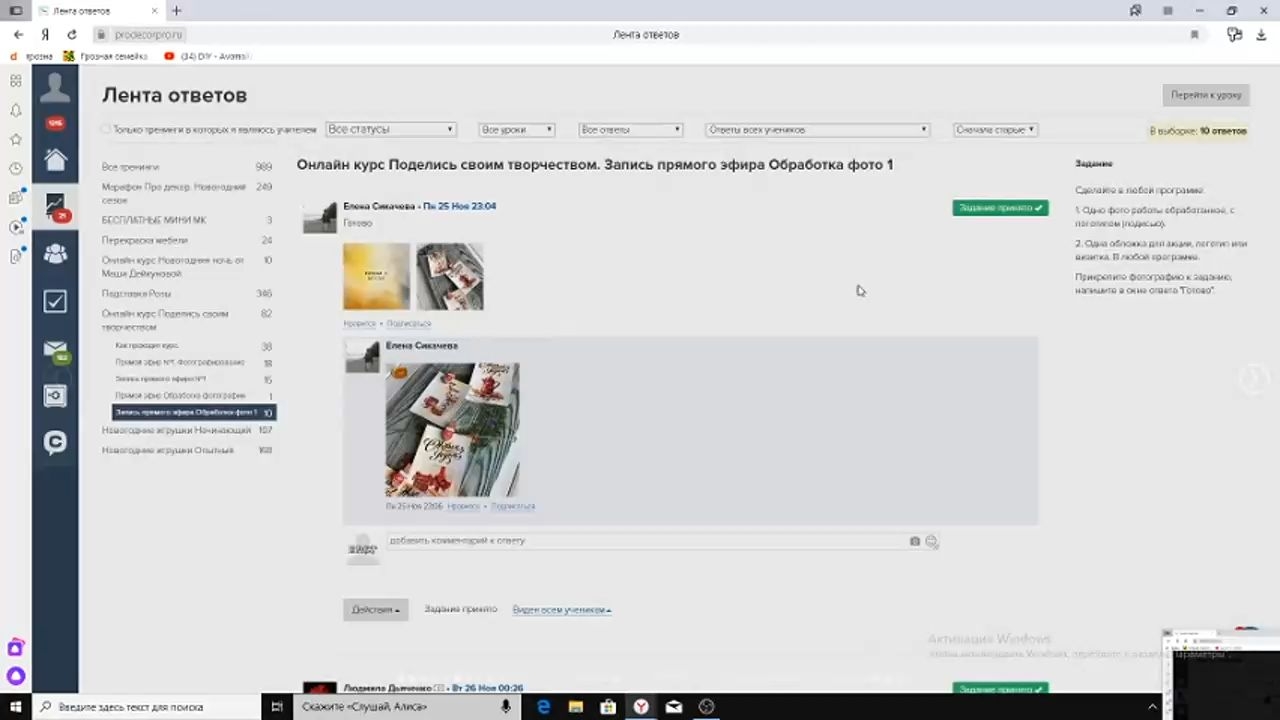Image resolution: width=1280 pixels, height=720 pixels.
Task: Open the Yandex Browser taskbar icon
Action: [x=641, y=707]
